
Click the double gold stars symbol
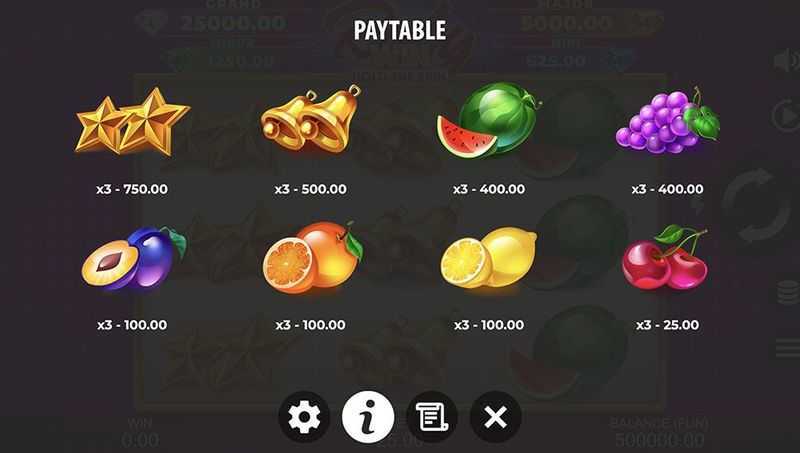click(x=132, y=121)
